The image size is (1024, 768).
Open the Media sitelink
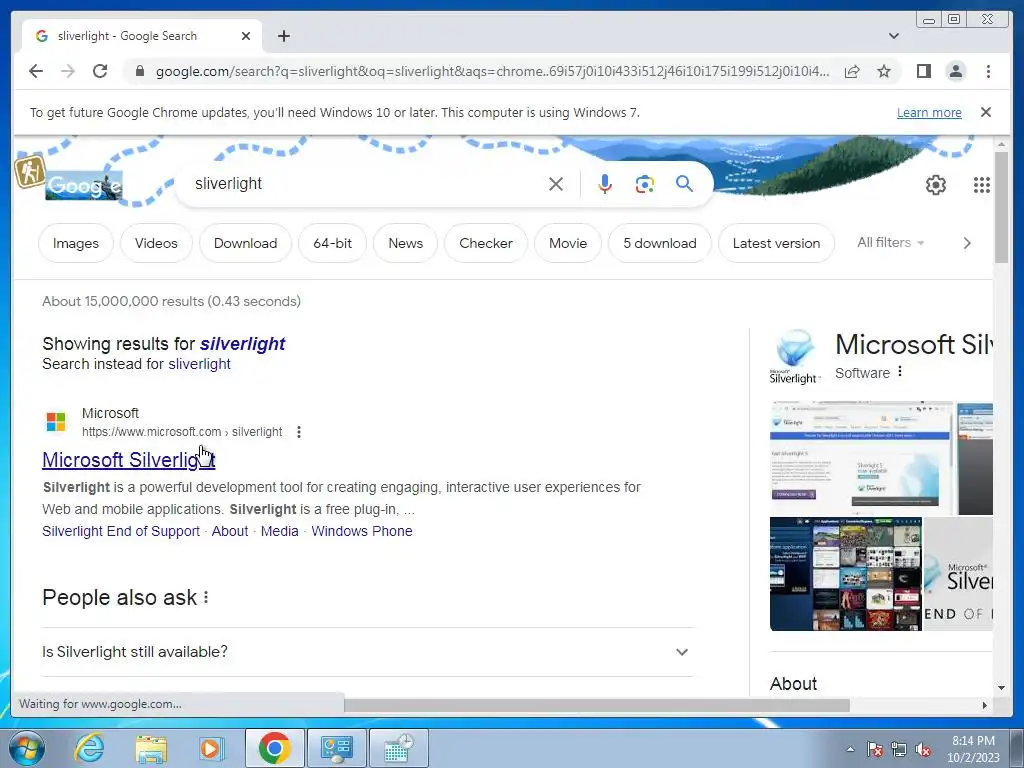(x=280, y=531)
